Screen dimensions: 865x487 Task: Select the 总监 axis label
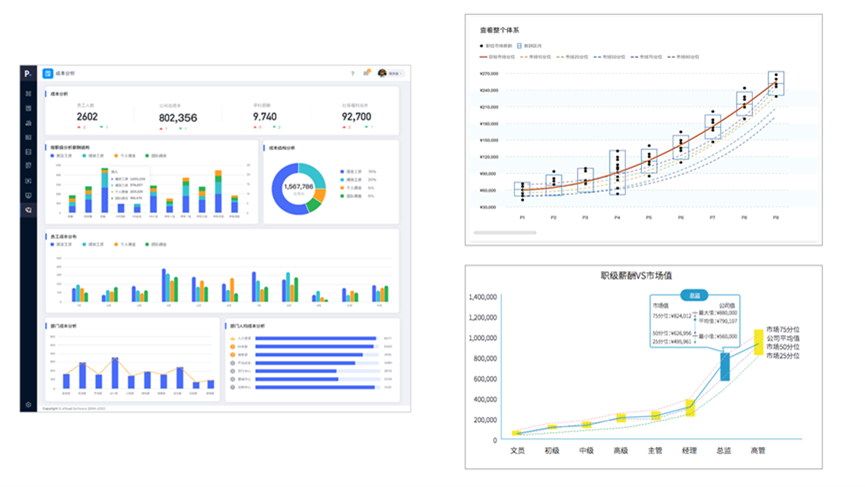pos(725,451)
